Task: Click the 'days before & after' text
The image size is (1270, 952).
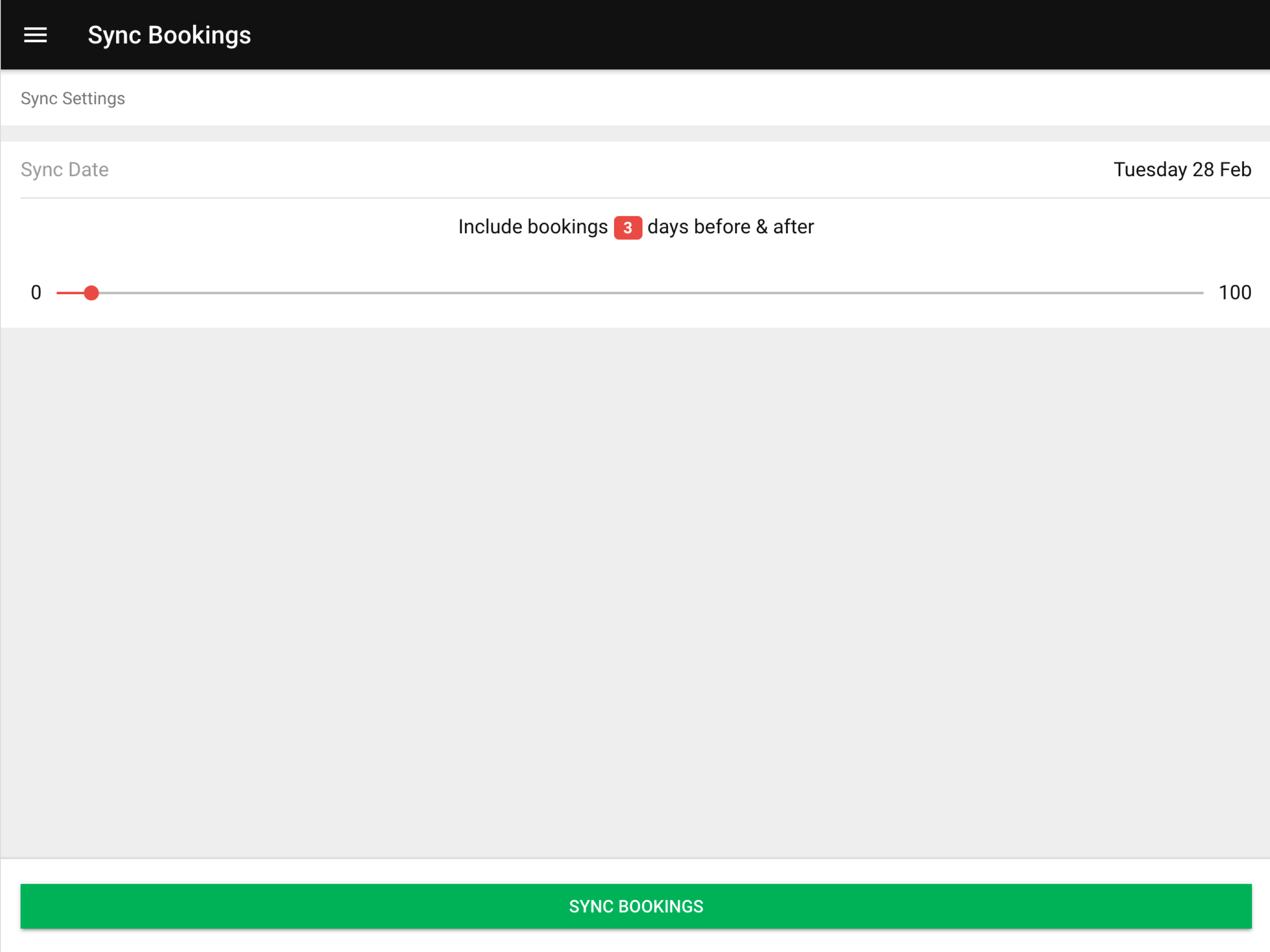Action: (x=730, y=227)
